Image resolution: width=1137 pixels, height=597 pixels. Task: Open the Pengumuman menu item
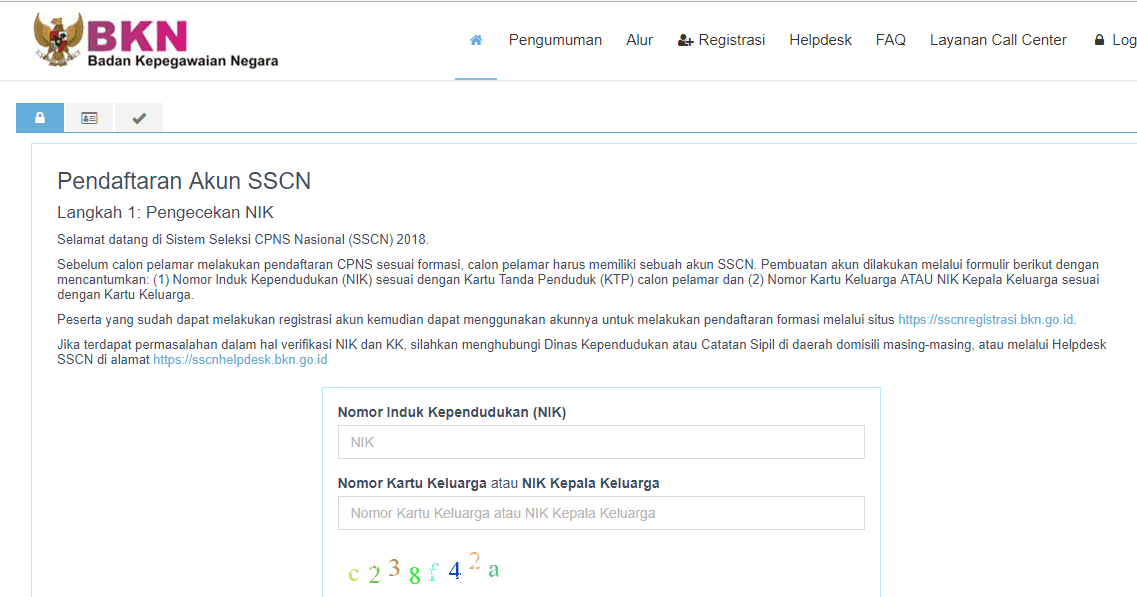pos(555,40)
